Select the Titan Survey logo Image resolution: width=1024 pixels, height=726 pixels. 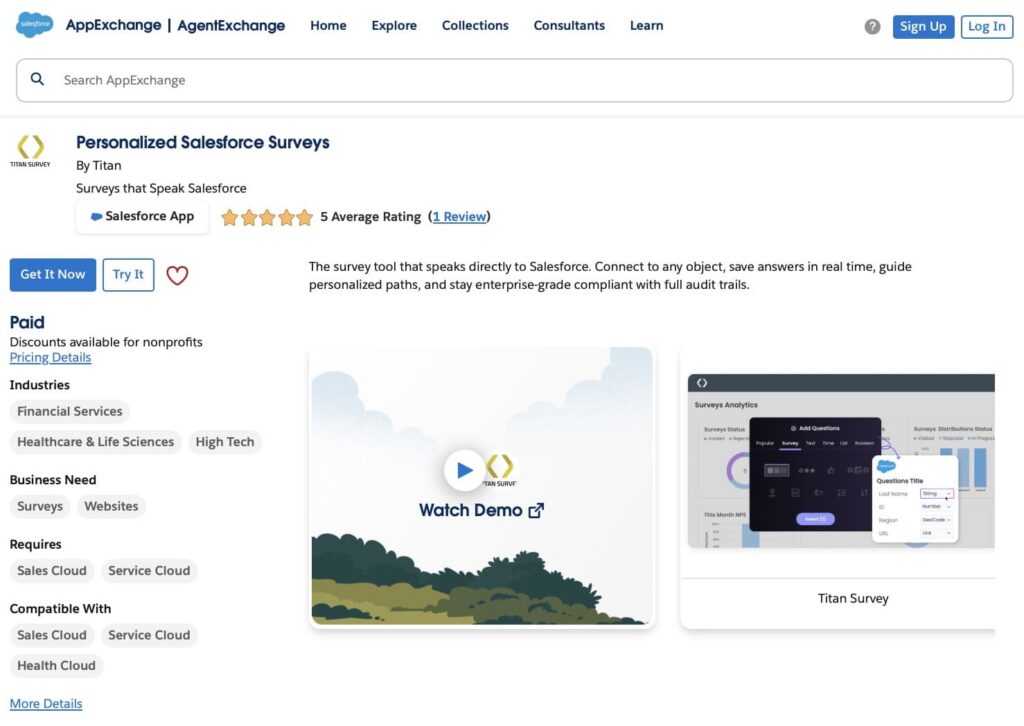pyautogui.click(x=29, y=150)
